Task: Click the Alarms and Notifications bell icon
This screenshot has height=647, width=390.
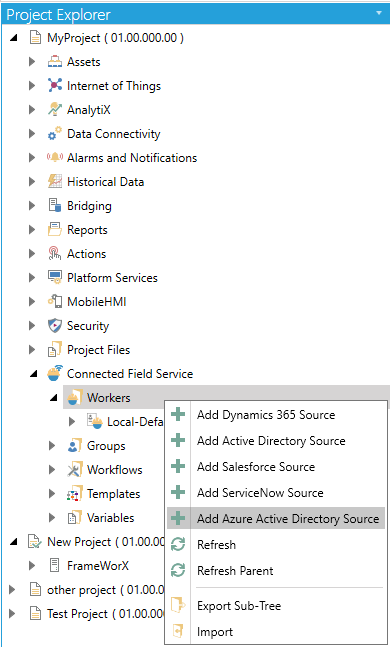Action: [55, 157]
